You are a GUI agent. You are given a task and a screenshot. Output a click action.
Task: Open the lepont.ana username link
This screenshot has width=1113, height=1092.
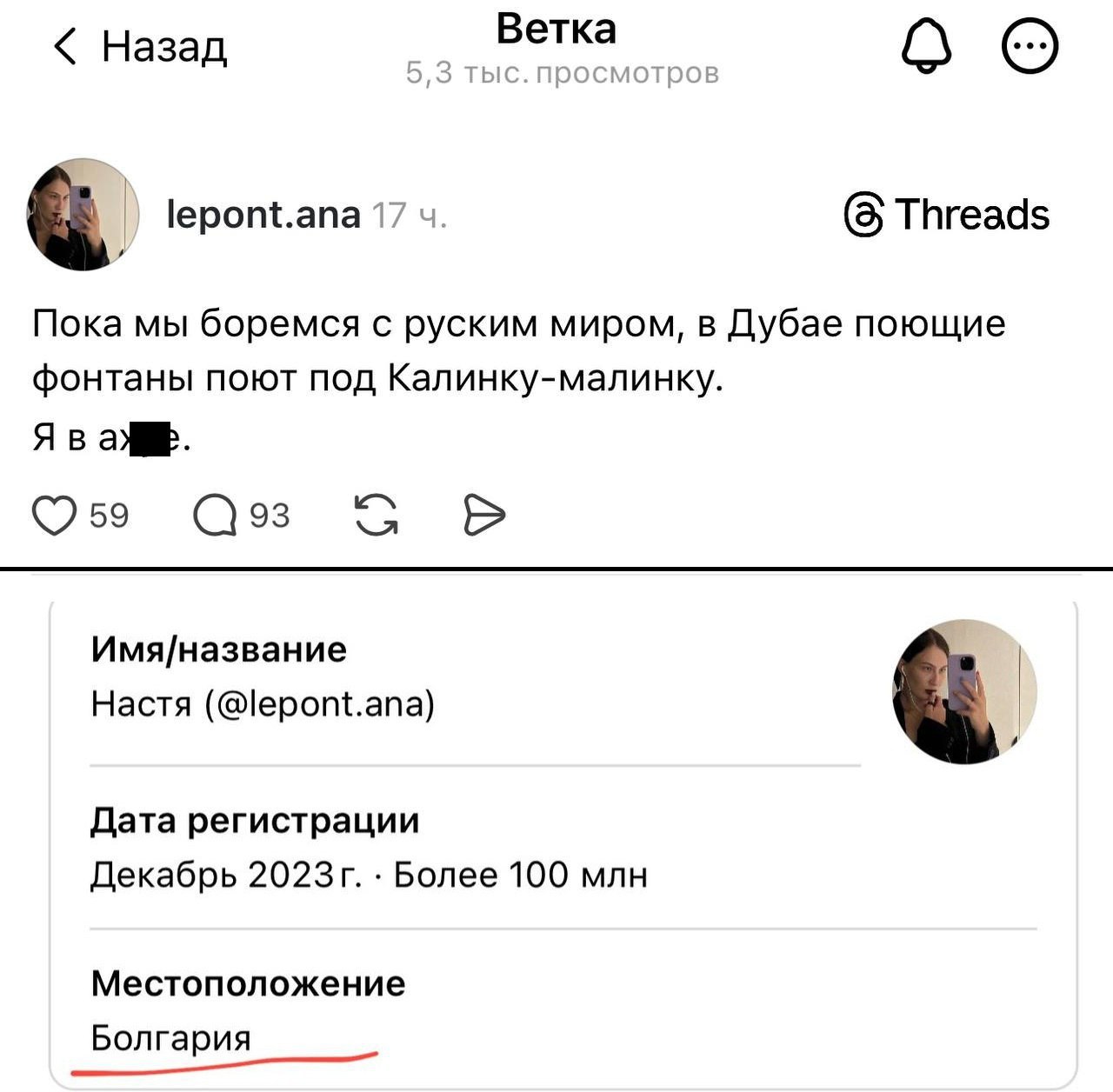(x=263, y=215)
